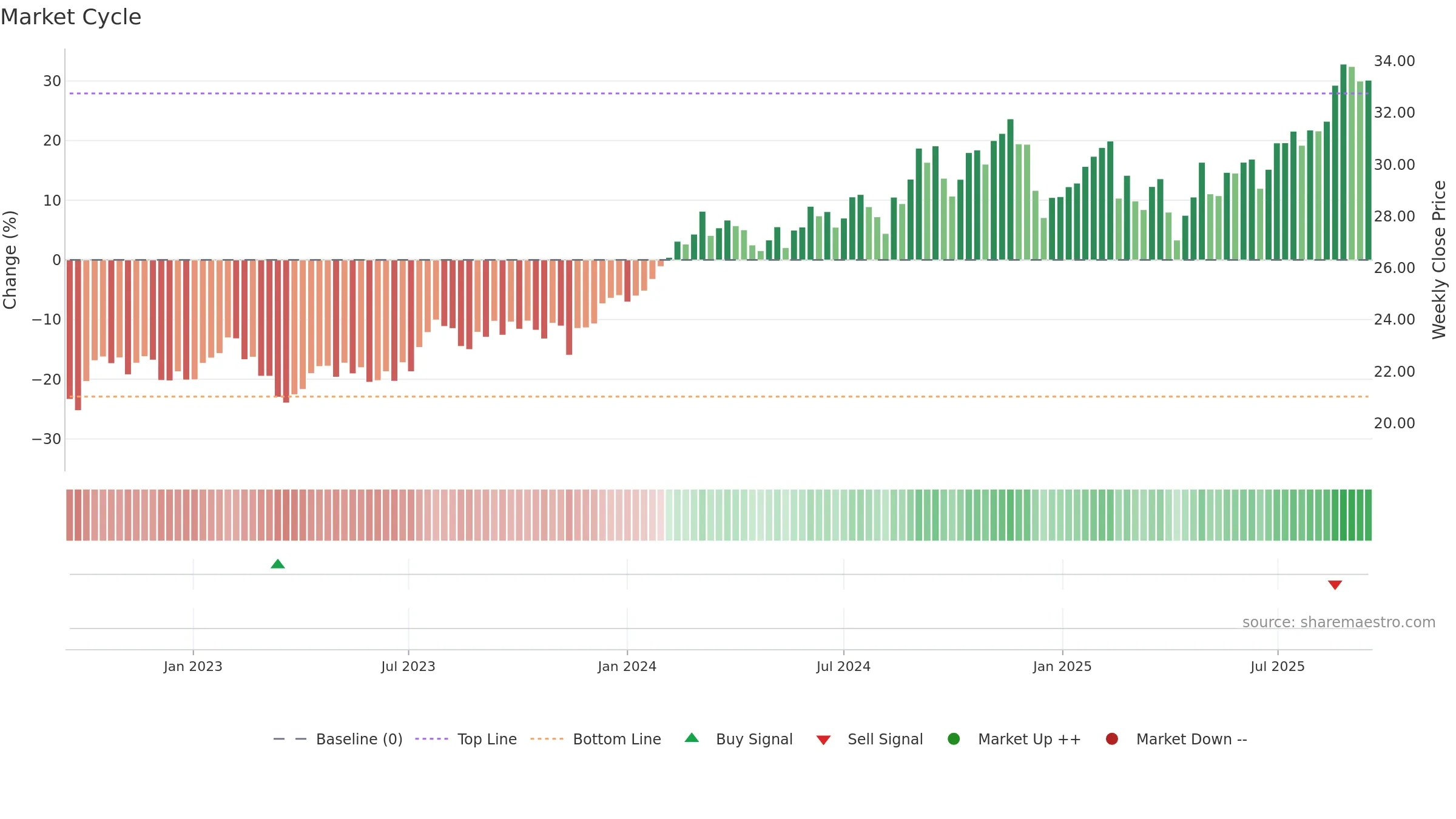
Task: Toggle the Sell Signal legend icon
Action: [823, 740]
